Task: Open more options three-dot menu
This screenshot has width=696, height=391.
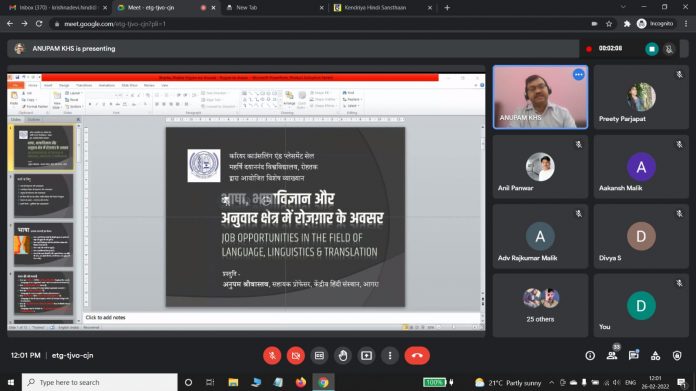Action: click(x=390, y=355)
